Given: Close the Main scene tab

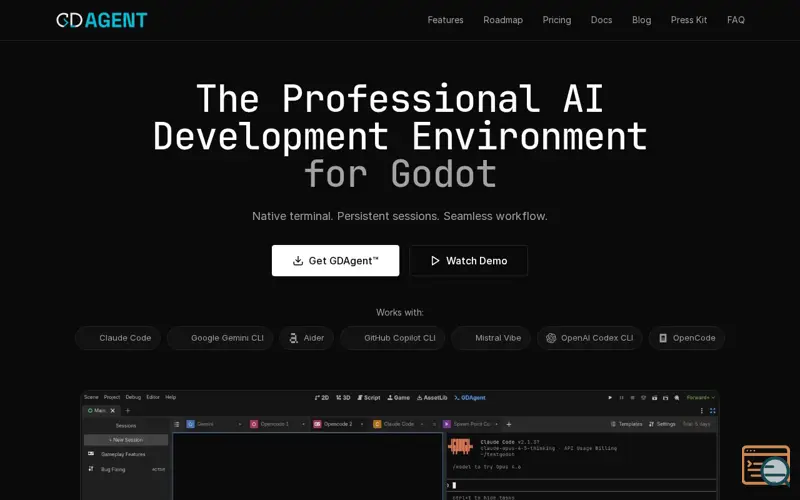Looking at the screenshot, I should pos(113,411).
